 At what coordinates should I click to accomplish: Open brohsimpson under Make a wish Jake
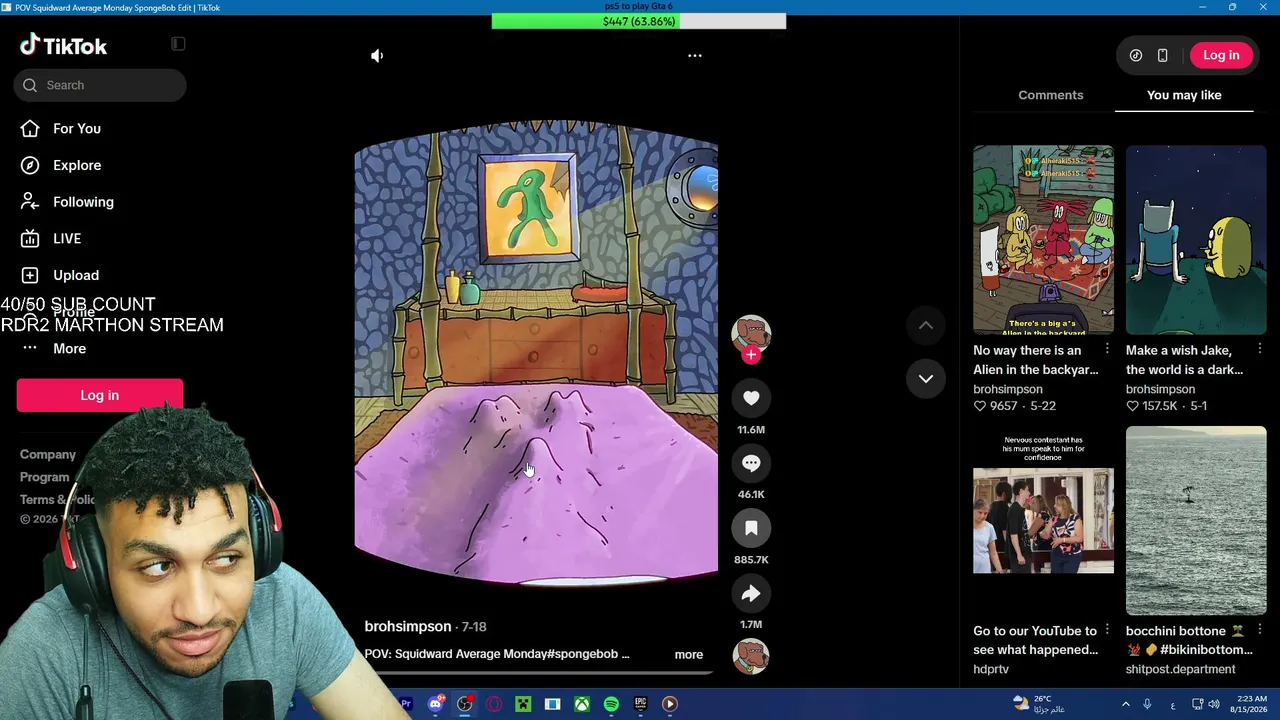tap(1160, 389)
